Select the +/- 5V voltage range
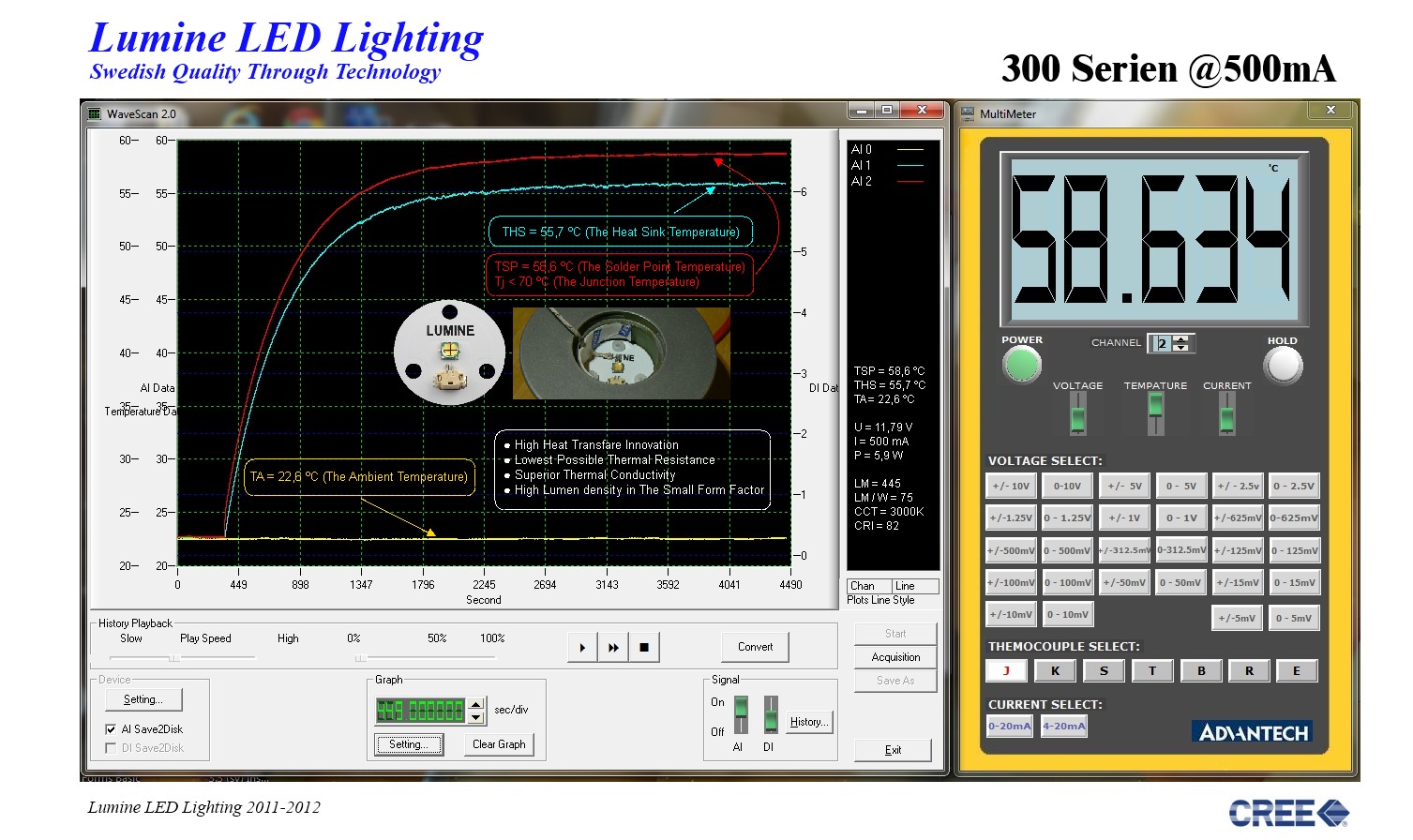 [x=1125, y=486]
